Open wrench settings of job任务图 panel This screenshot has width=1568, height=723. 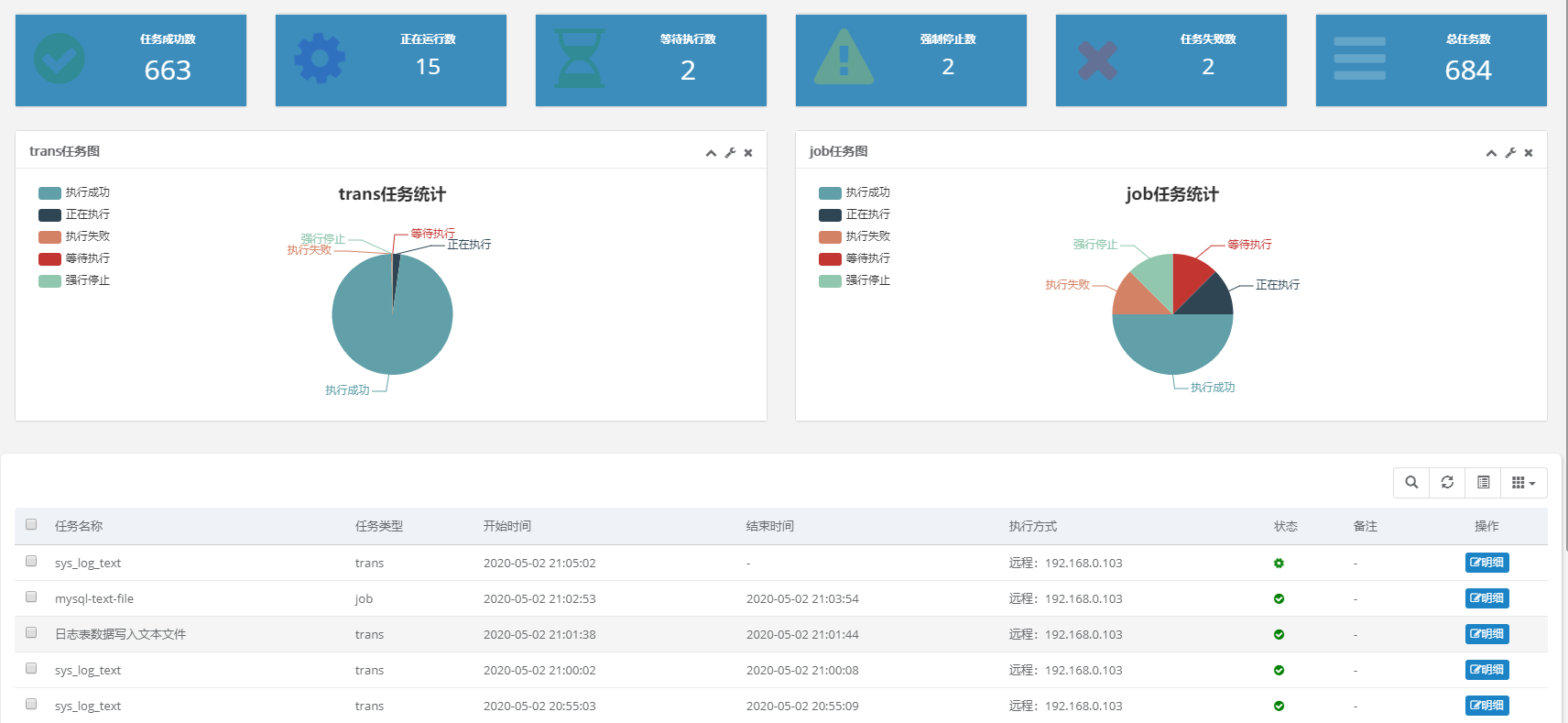1510,153
